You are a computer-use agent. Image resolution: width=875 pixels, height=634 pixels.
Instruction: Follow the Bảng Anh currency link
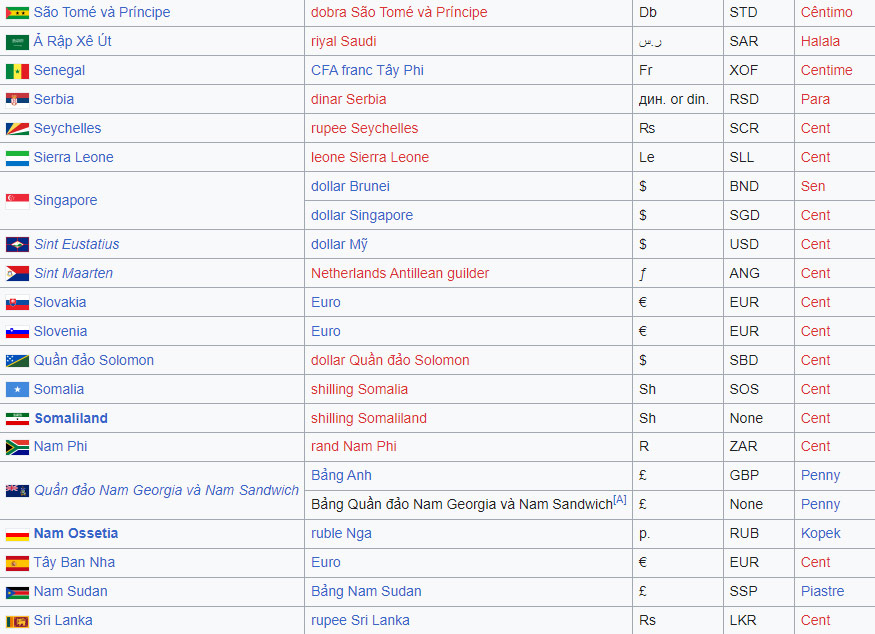click(341, 476)
